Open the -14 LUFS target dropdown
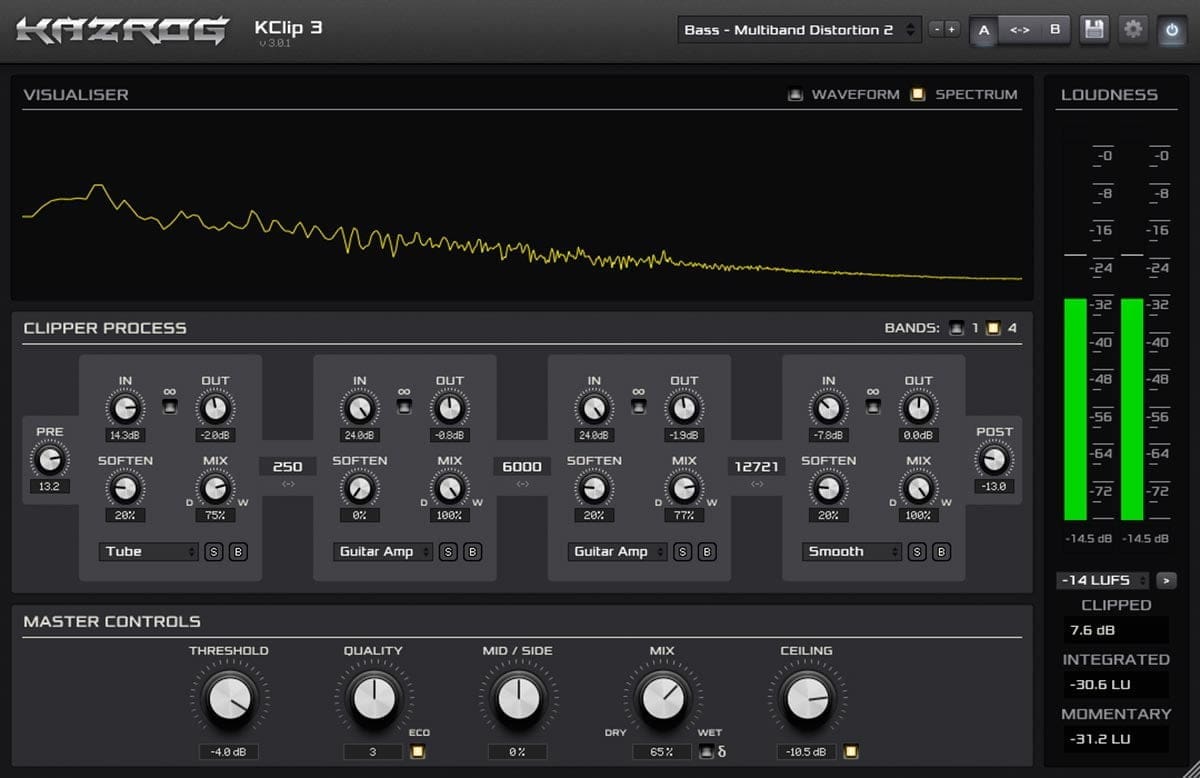 point(1103,580)
